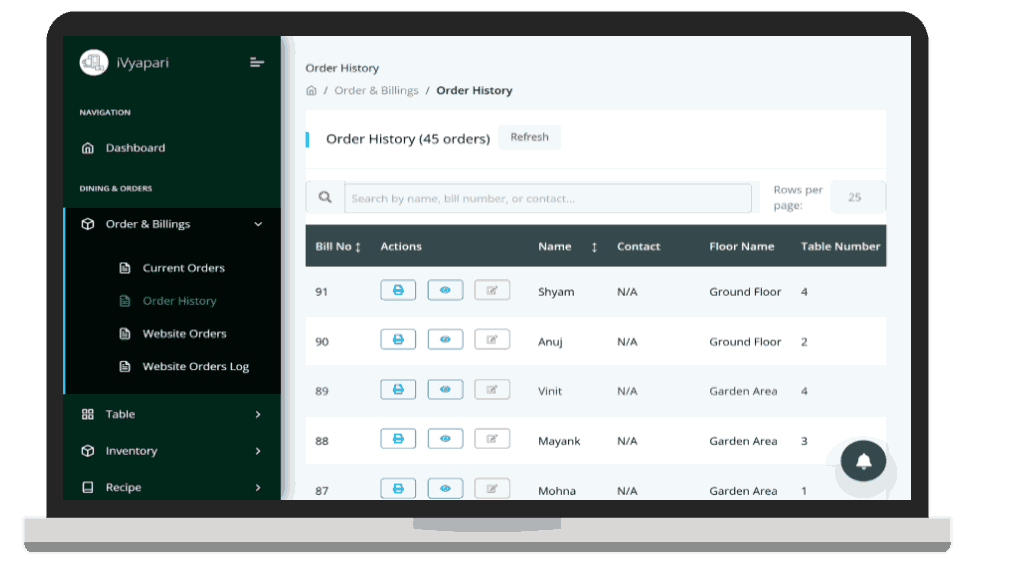
Task: Click the home icon in breadcrumb
Action: tap(311, 91)
